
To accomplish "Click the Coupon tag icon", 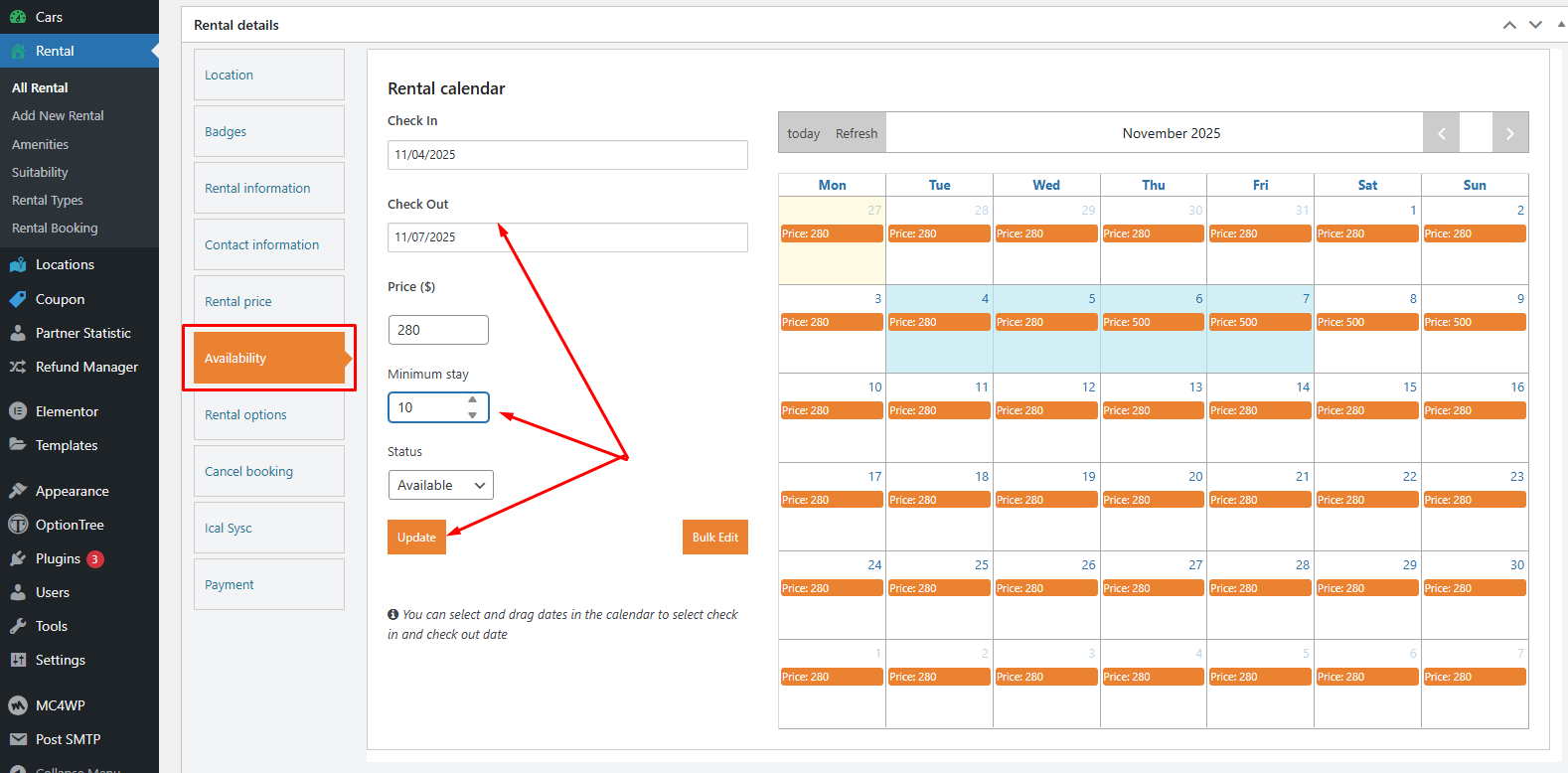I will (18, 299).
